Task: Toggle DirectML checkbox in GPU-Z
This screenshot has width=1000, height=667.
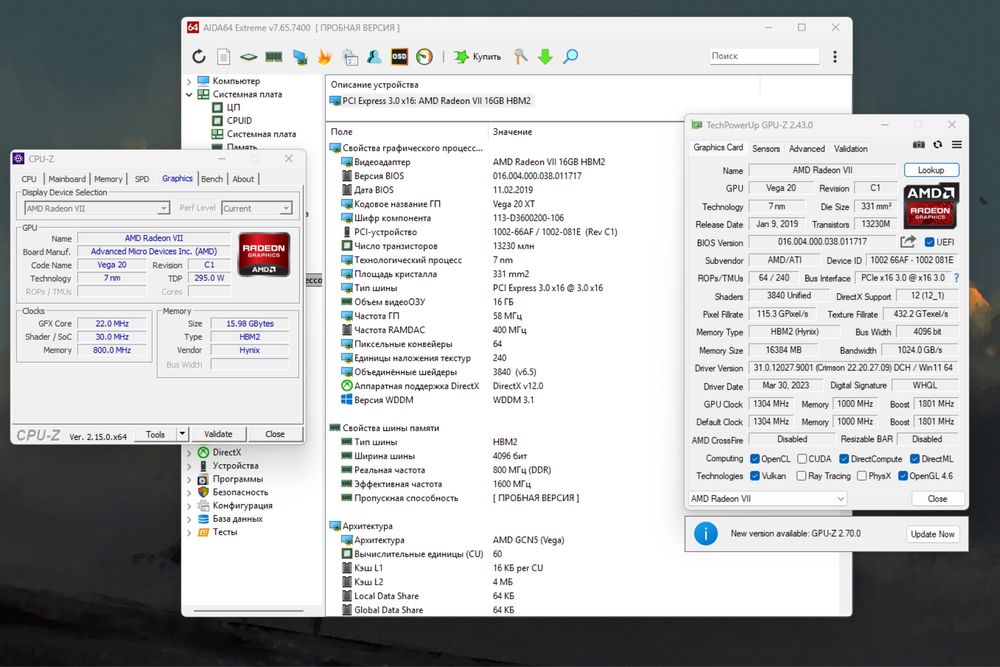Action: coord(914,459)
